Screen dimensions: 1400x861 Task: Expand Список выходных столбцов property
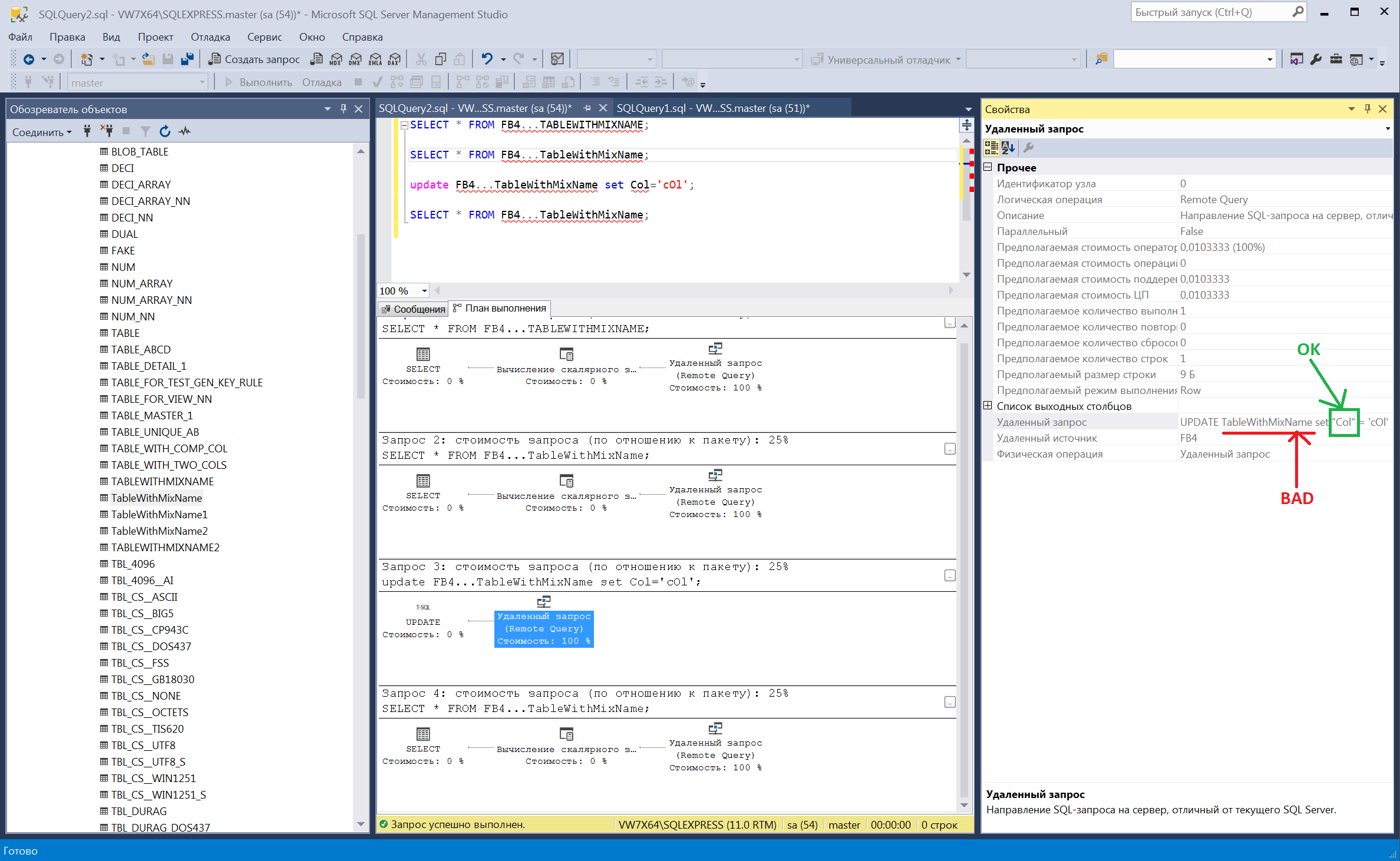coord(988,406)
